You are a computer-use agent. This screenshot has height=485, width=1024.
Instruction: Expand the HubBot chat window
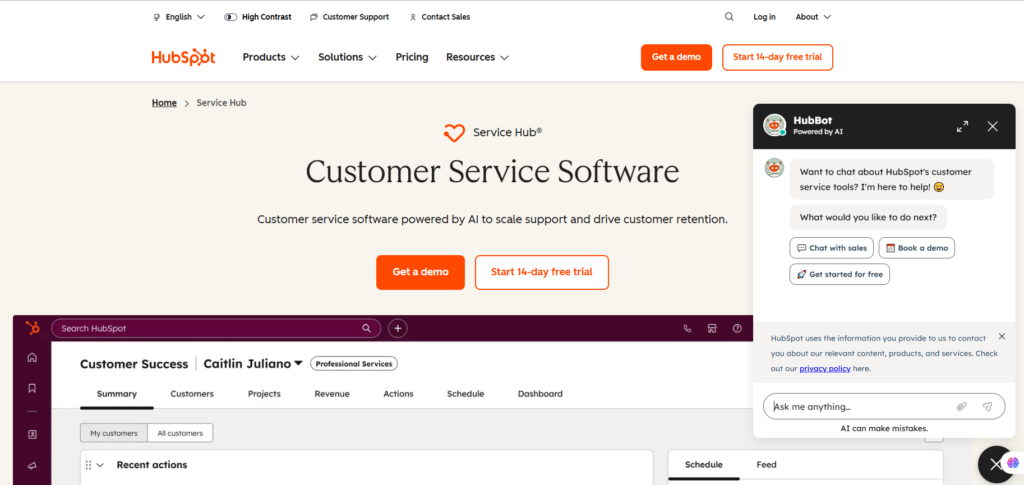tap(962, 126)
